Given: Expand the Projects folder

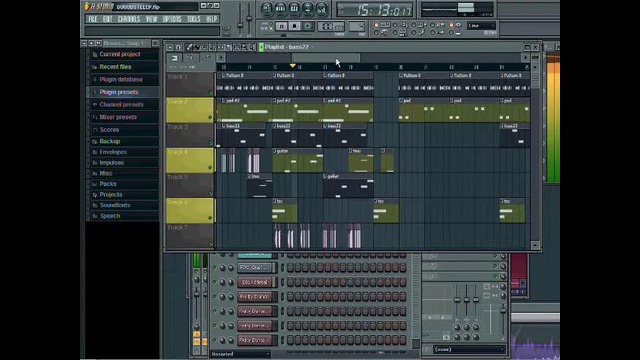Looking at the screenshot, I should point(111,195).
